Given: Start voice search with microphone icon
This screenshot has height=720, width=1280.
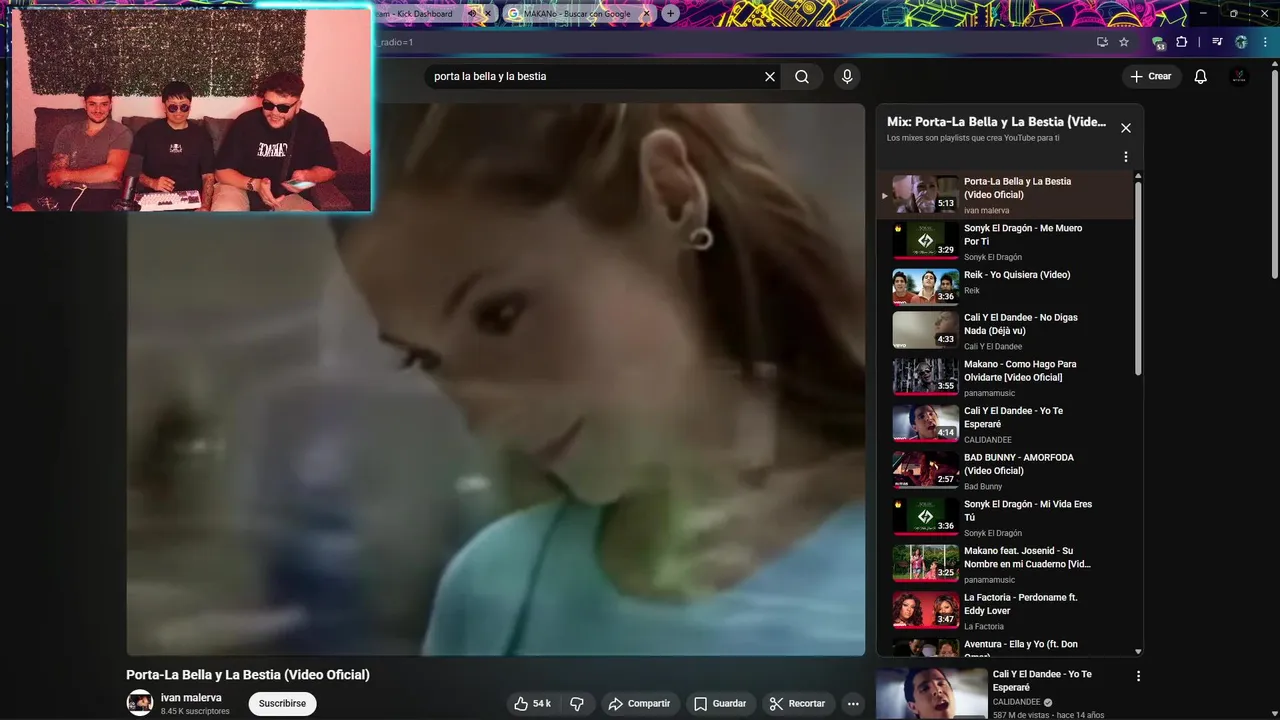Looking at the screenshot, I should click(847, 76).
